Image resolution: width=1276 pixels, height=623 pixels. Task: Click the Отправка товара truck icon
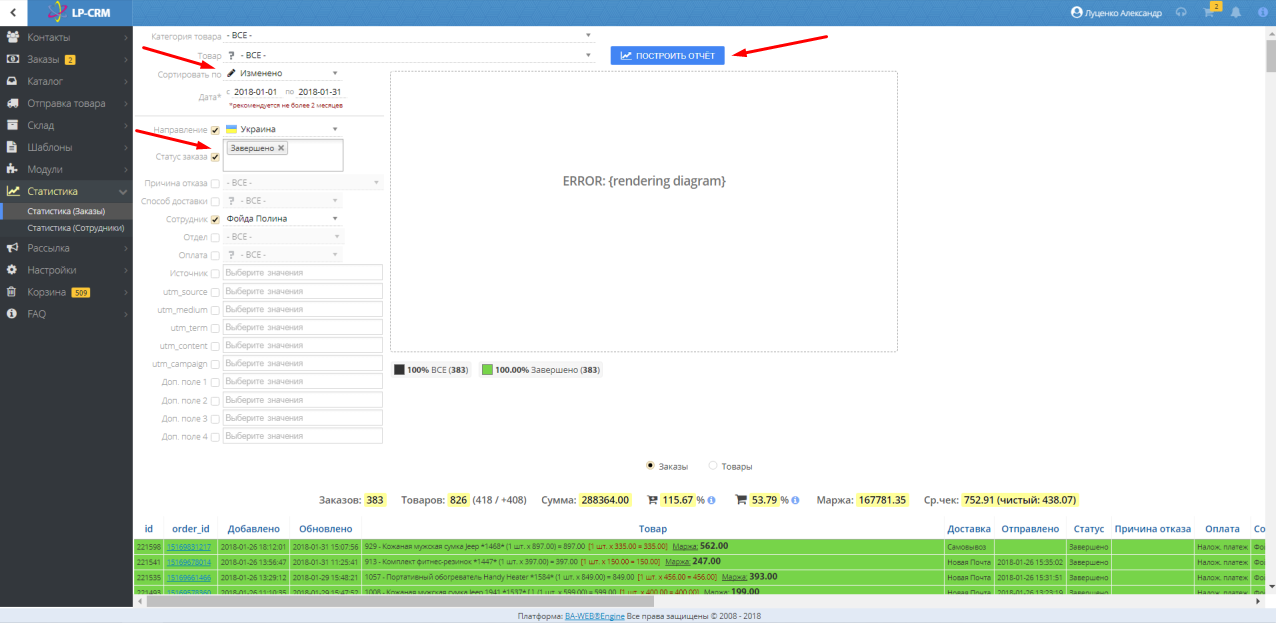click(13, 103)
